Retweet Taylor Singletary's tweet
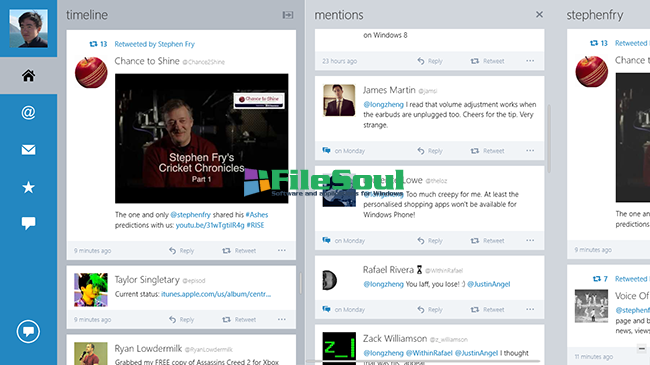650x365 pixels. click(239, 319)
